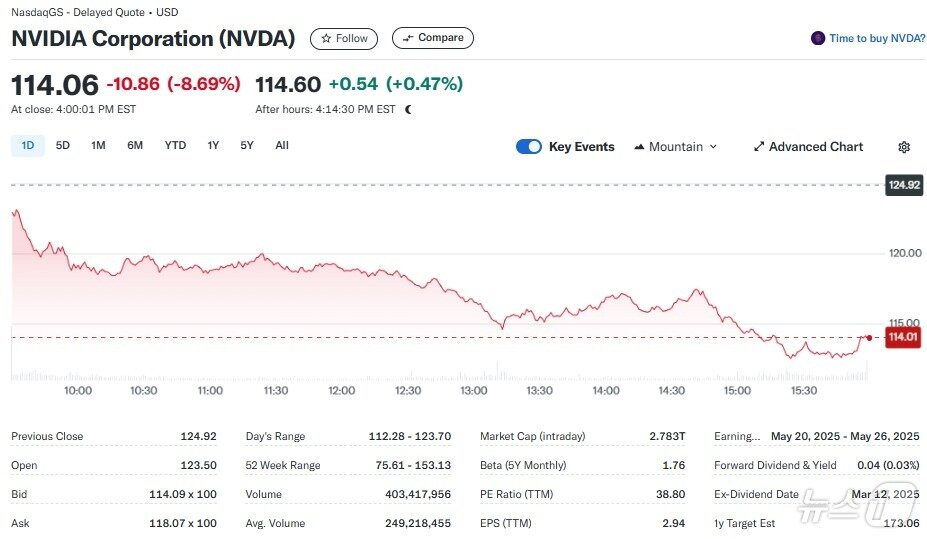Image resolution: width=927 pixels, height=539 pixels.
Task: Click the red 114.01 current price tag
Action: [x=902, y=338]
